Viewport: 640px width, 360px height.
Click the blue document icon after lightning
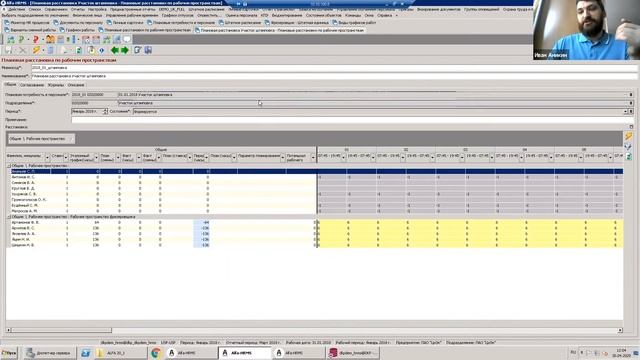click(x=50, y=50)
